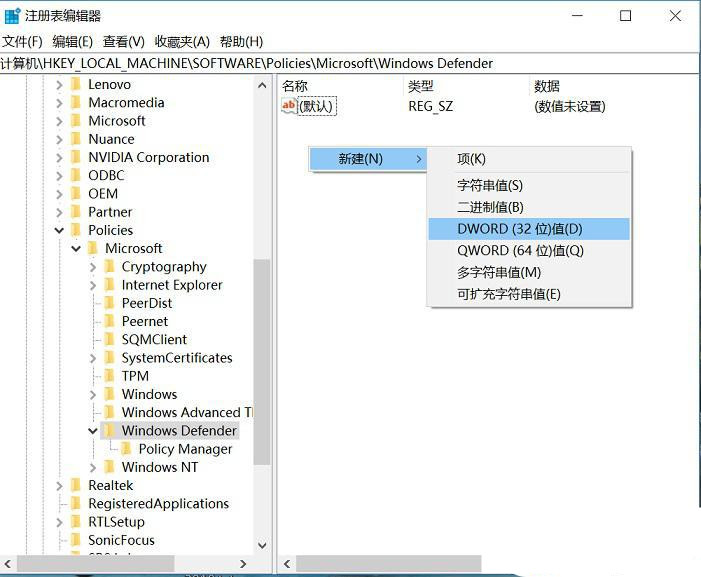The image size is (701, 577).
Task: Select the (默认) value name
Action: [x=317, y=106]
